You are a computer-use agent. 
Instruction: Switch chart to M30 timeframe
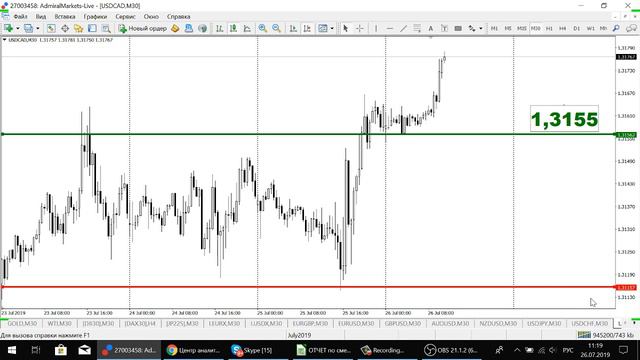click(x=536, y=28)
